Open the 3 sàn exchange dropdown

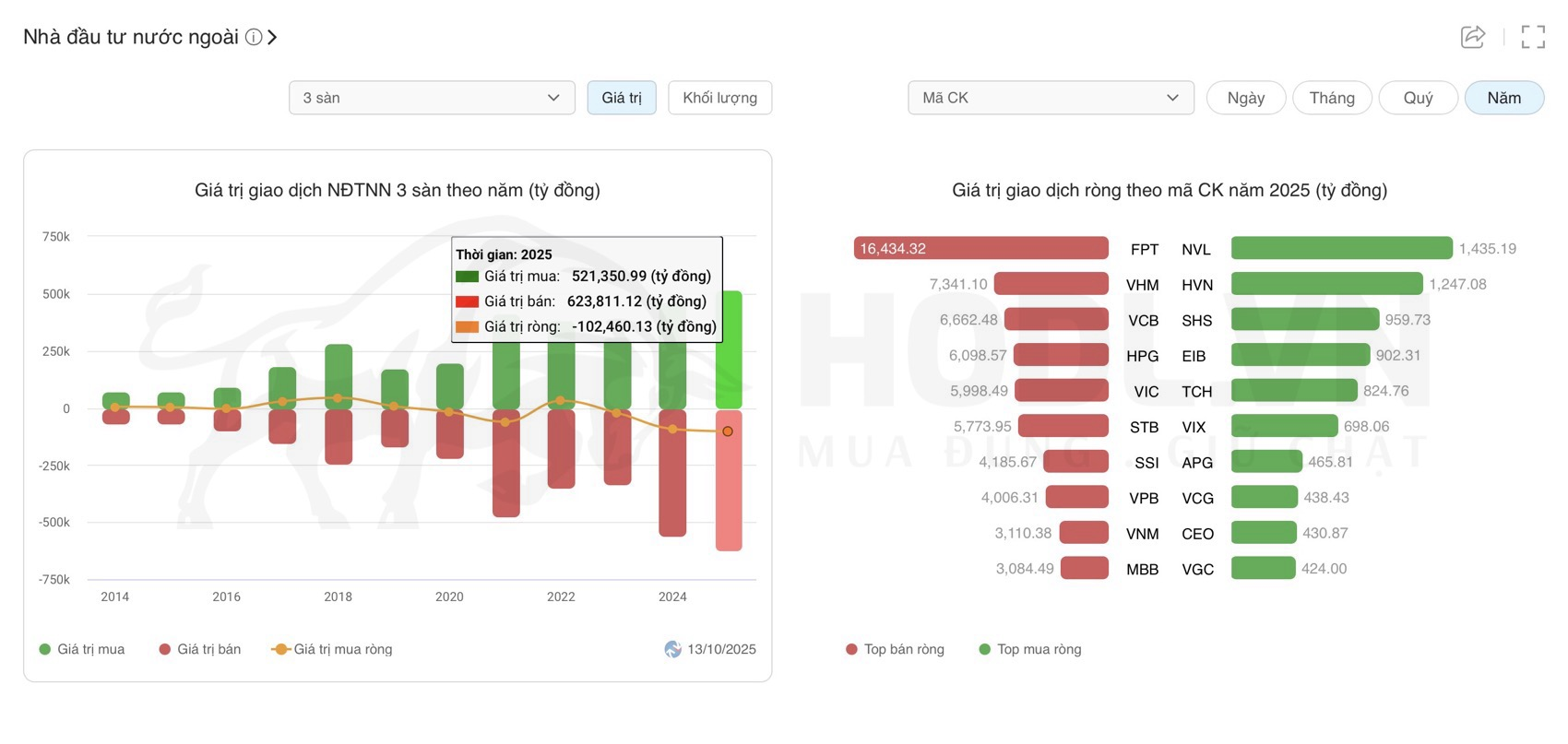[432, 98]
